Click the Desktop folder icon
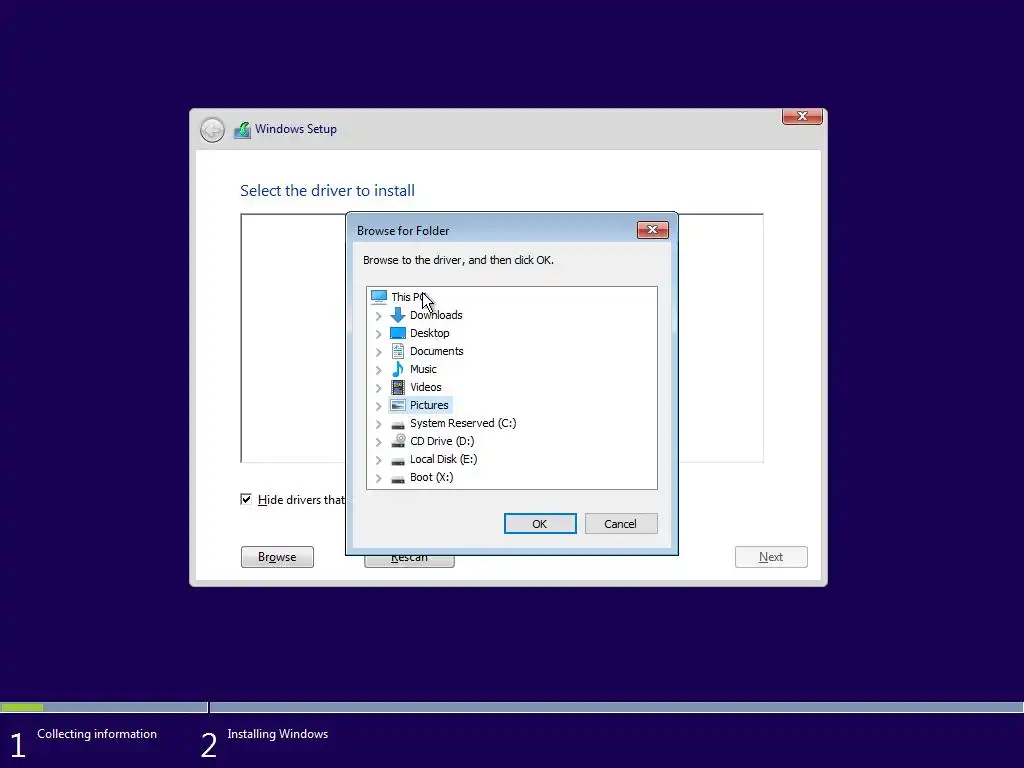Screen dimensions: 1024x768 pos(398,333)
